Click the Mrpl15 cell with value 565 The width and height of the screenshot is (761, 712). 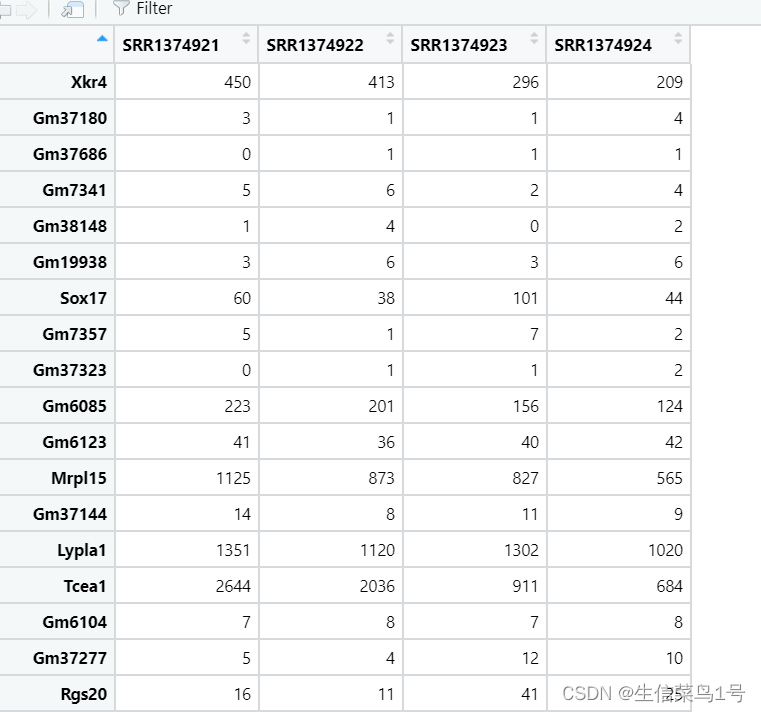click(619, 478)
